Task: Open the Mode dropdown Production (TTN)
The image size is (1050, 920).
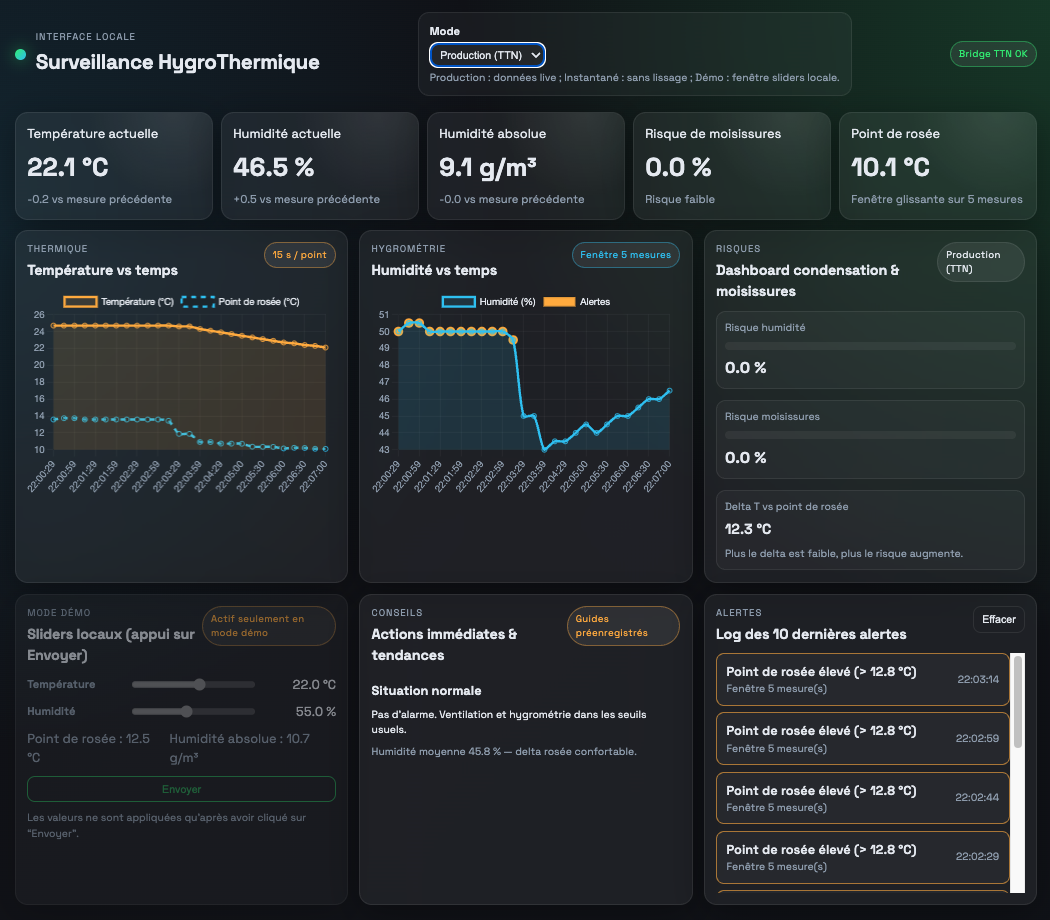Action: coord(487,55)
